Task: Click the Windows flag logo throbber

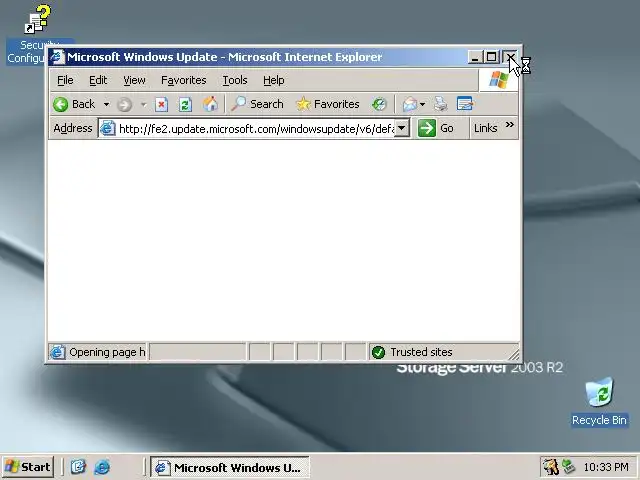Action: pyautogui.click(x=499, y=80)
